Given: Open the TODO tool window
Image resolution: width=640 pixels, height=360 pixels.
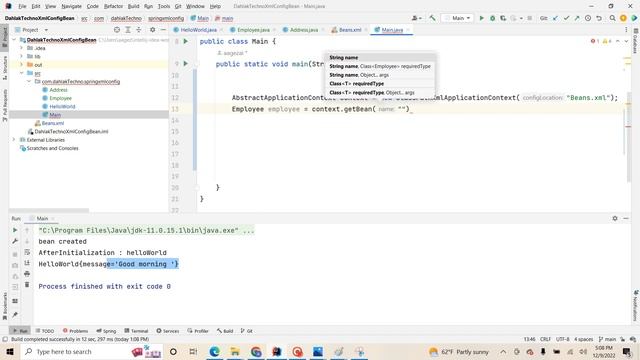Looking at the screenshot, I should [45, 331].
